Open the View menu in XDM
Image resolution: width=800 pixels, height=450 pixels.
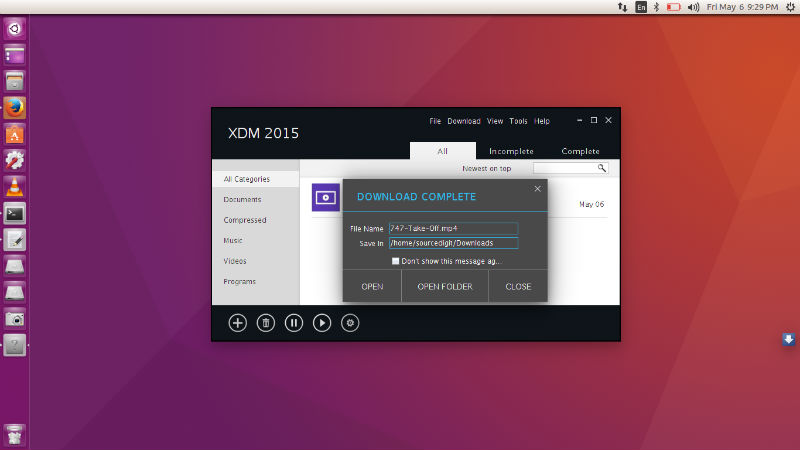click(494, 121)
